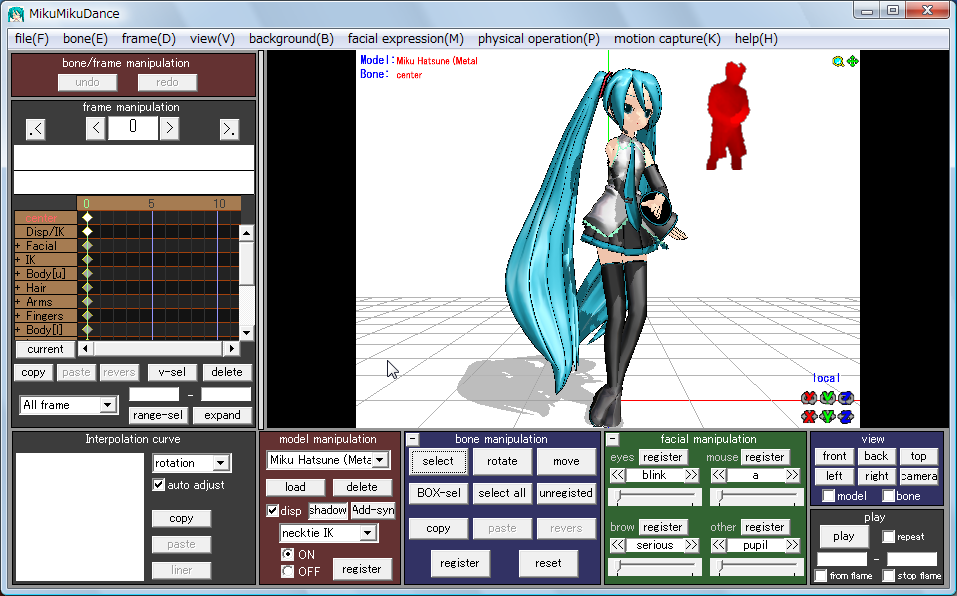The height and width of the screenshot is (596, 957).
Task: Select previous eyes morph before 'blink'
Action: [x=618, y=475]
